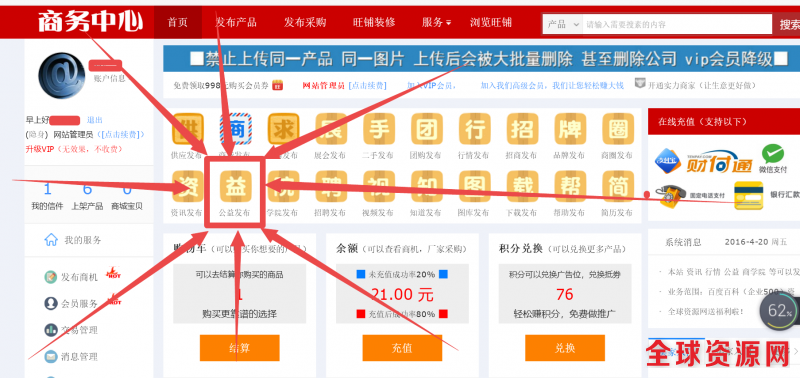
Task: Click the orange 充值 button
Action: [x=402, y=348]
